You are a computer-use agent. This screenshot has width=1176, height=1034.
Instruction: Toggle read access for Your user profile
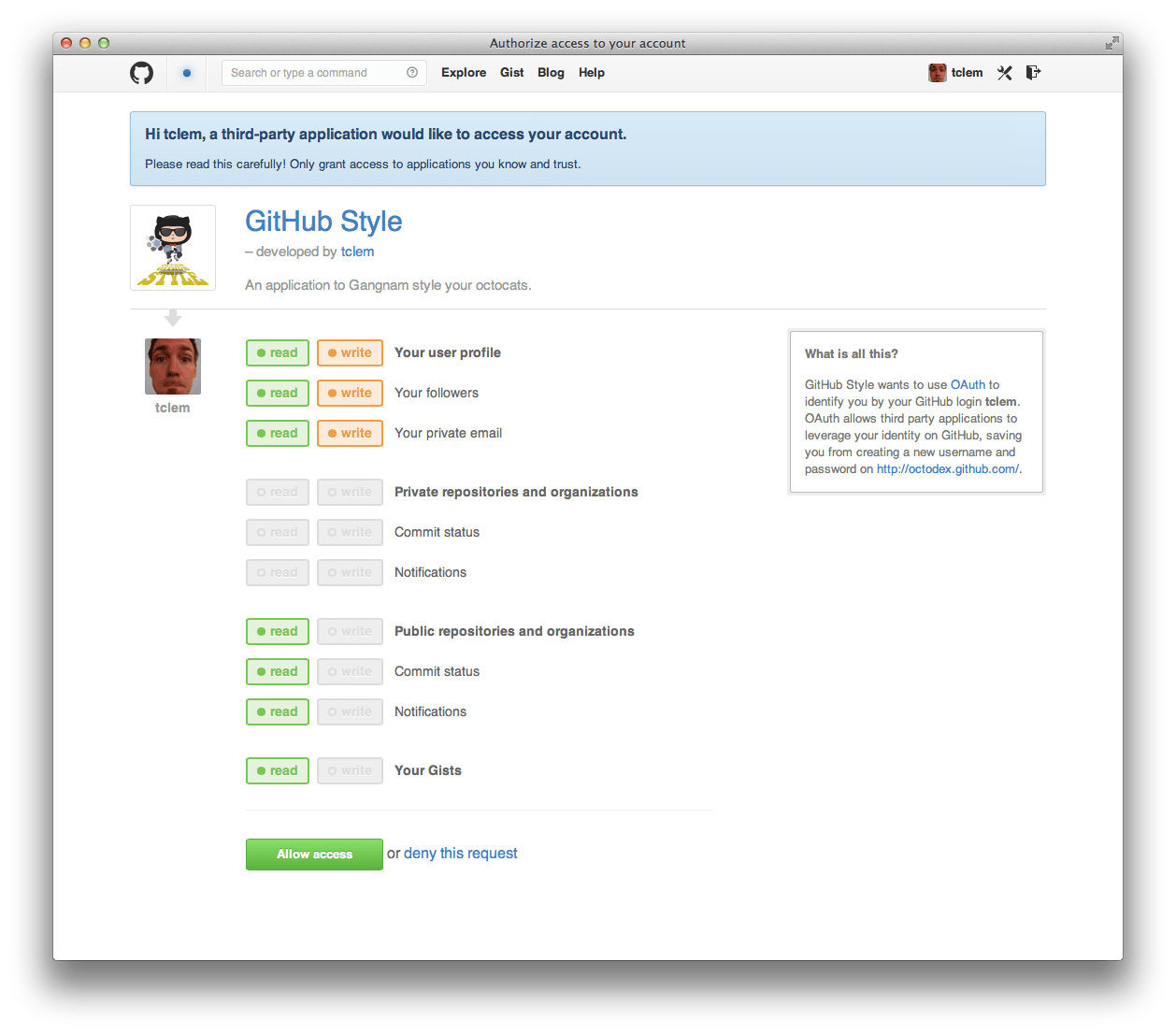pyautogui.click(x=278, y=353)
